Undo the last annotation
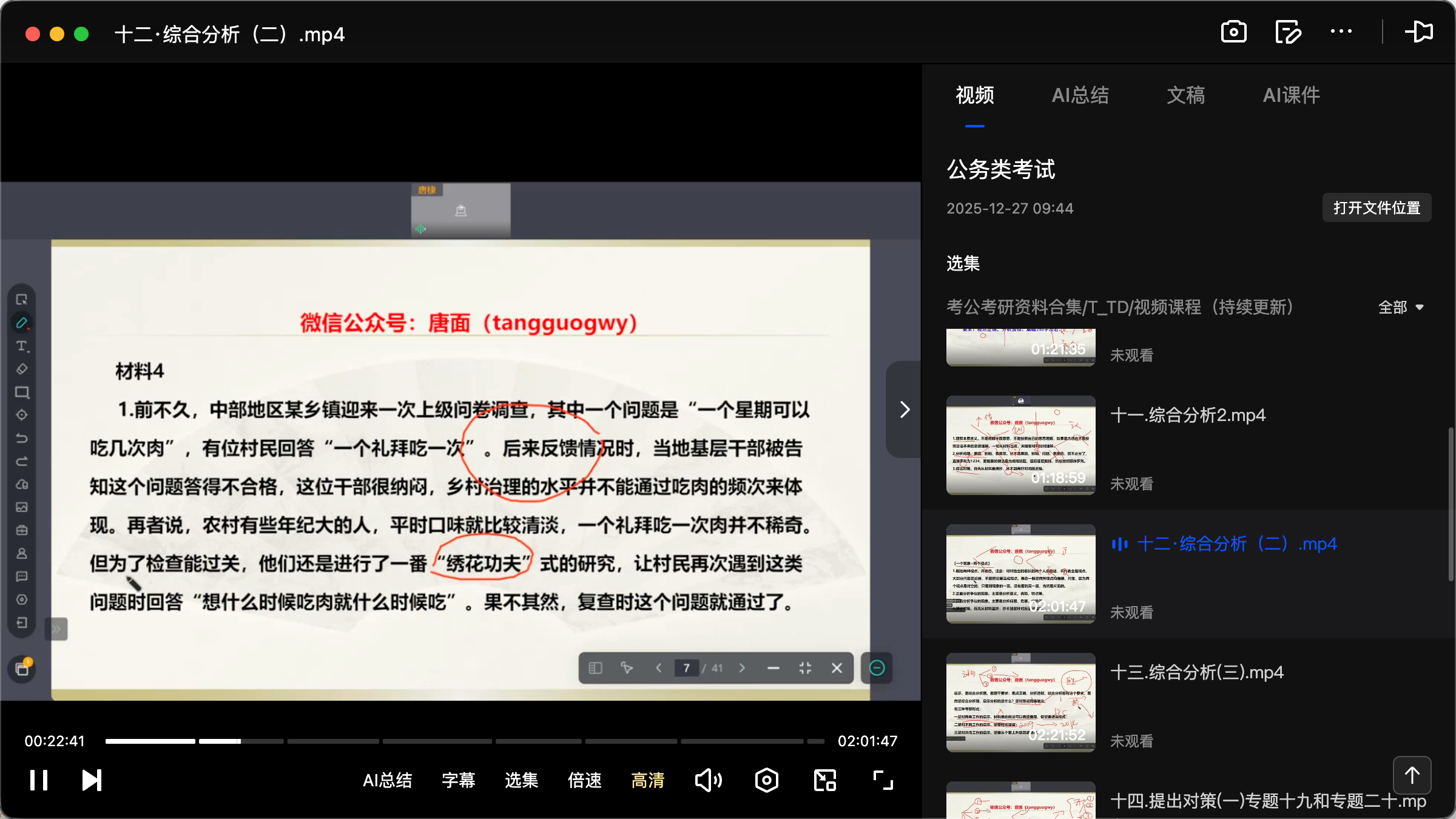The height and width of the screenshot is (819, 1456). [x=22, y=438]
